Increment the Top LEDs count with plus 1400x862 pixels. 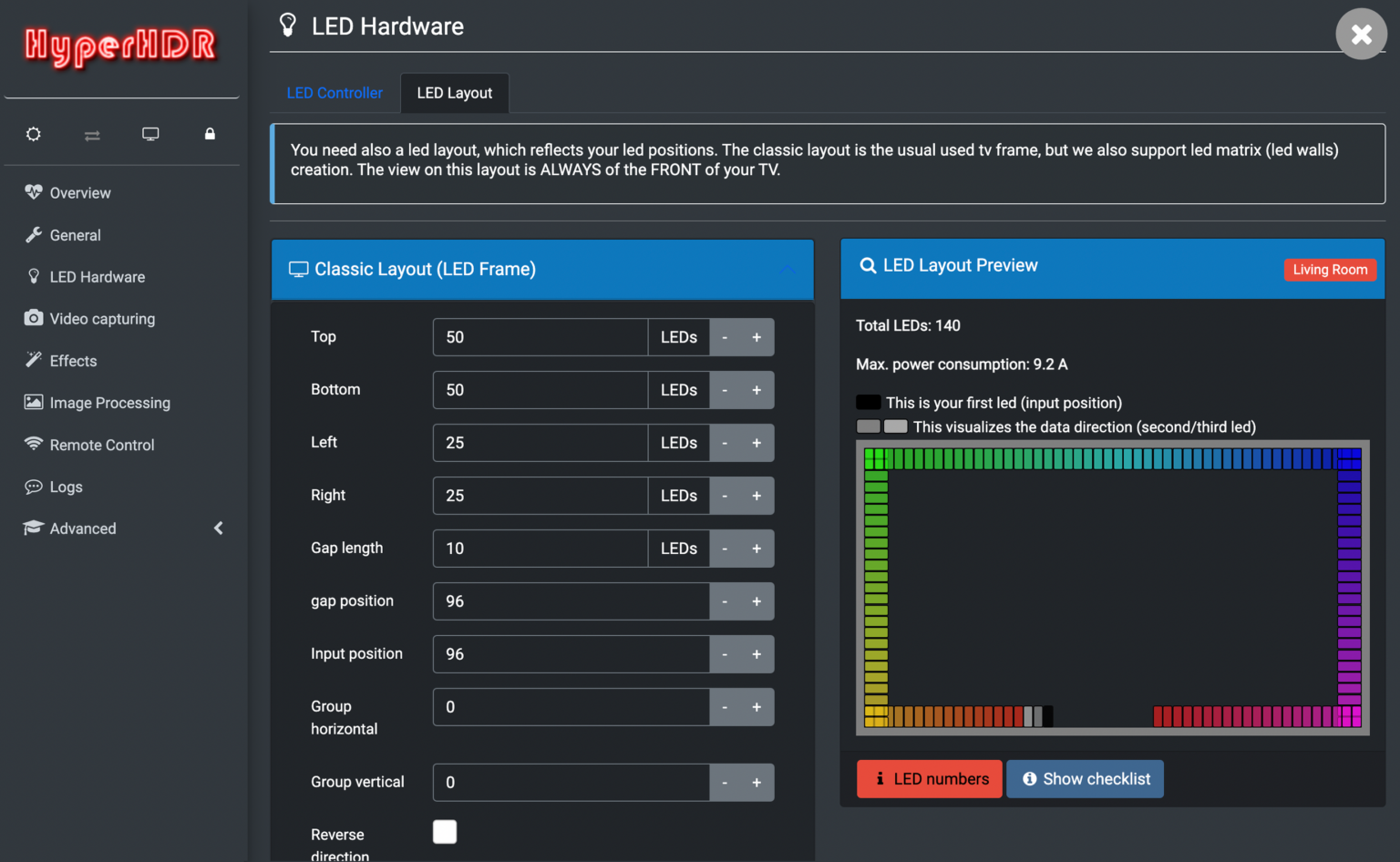click(756, 336)
